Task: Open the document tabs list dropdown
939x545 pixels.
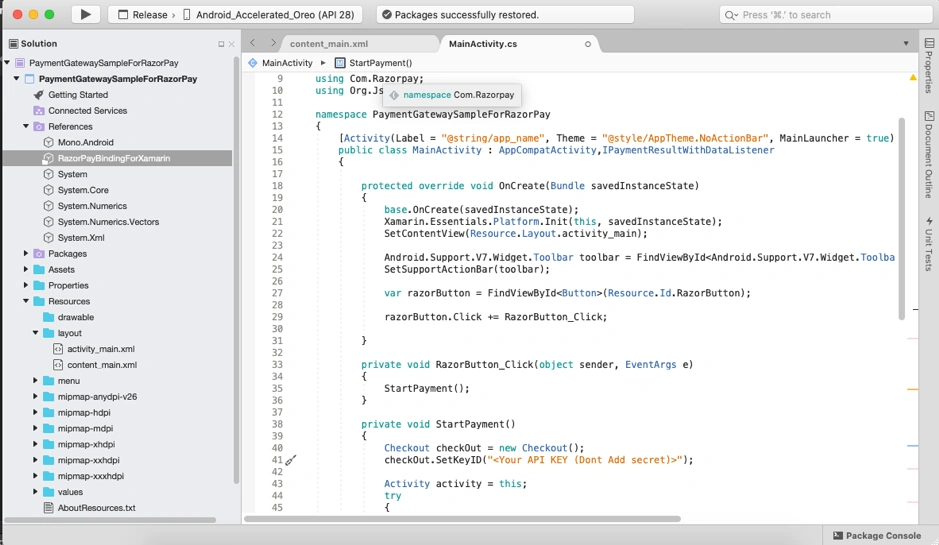Action: click(905, 43)
